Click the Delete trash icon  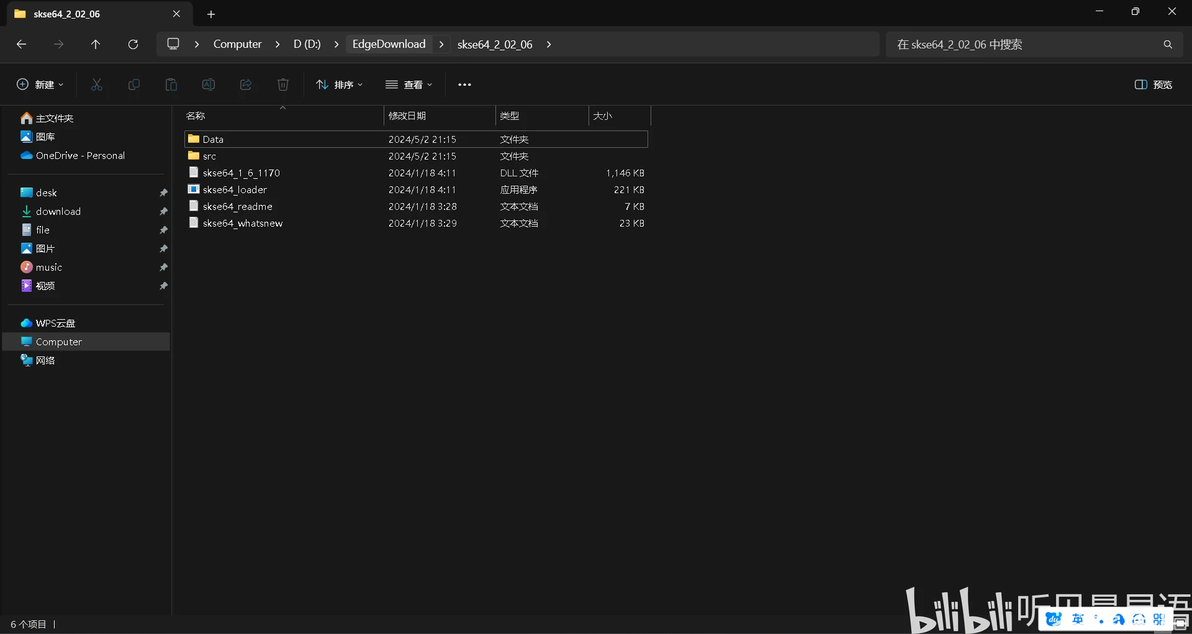point(283,84)
